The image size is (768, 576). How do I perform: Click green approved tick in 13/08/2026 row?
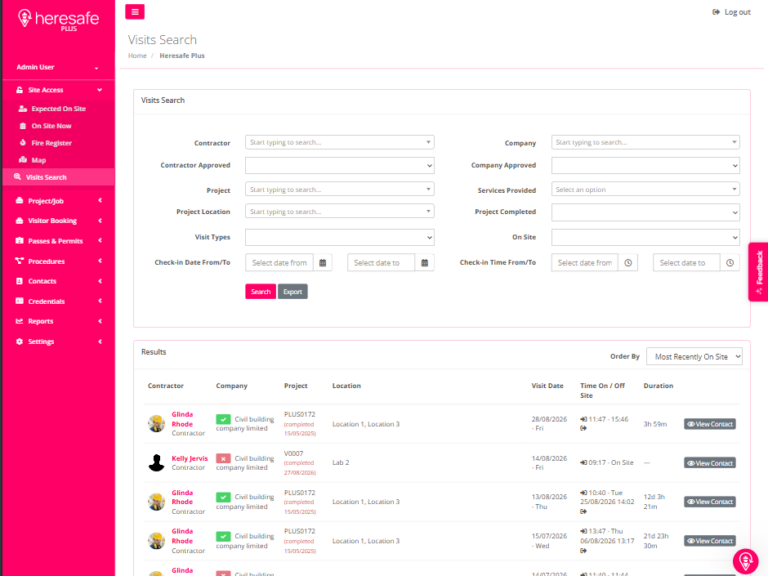point(223,497)
